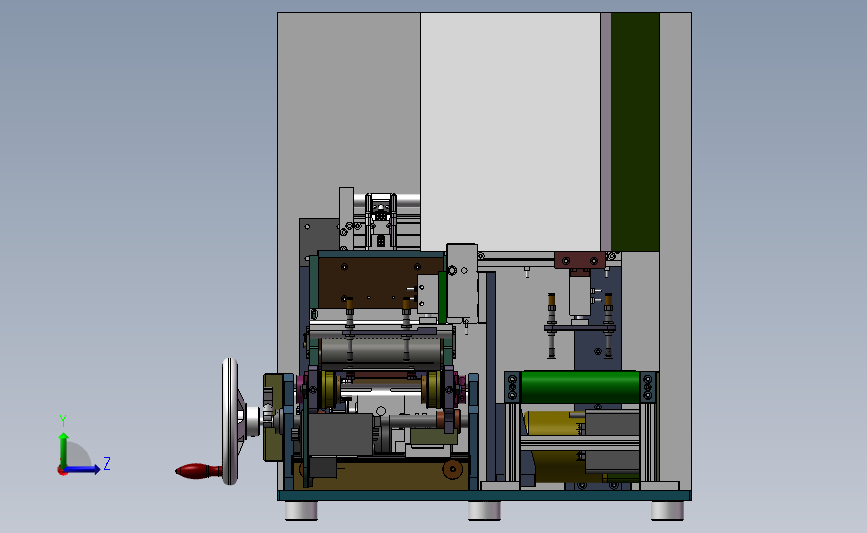Click the red origin of the coordinate triad
867x533 pixels.
point(62,471)
